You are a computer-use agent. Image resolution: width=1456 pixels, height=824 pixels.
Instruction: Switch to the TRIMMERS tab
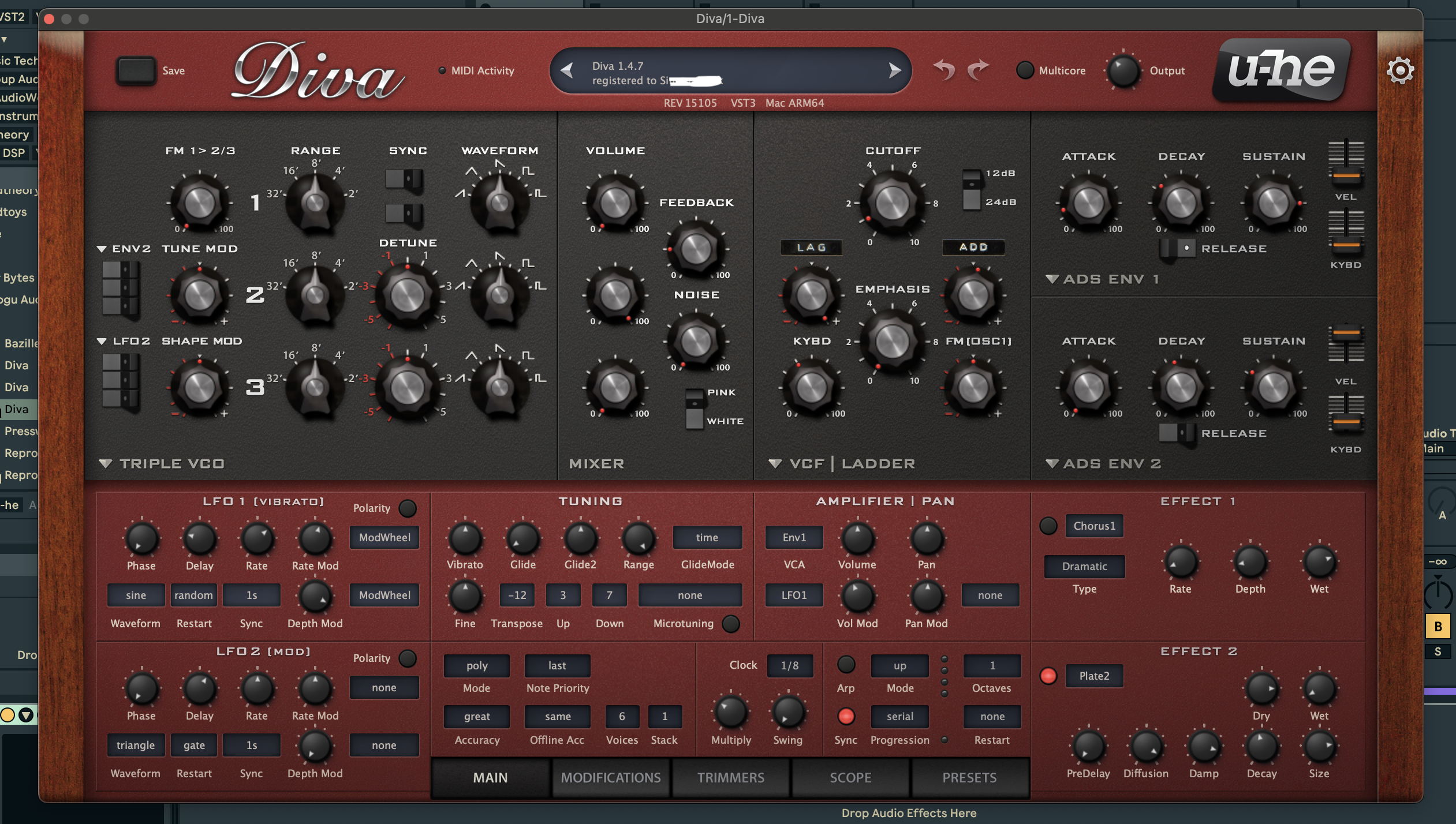pyautogui.click(x=731, y=777)
